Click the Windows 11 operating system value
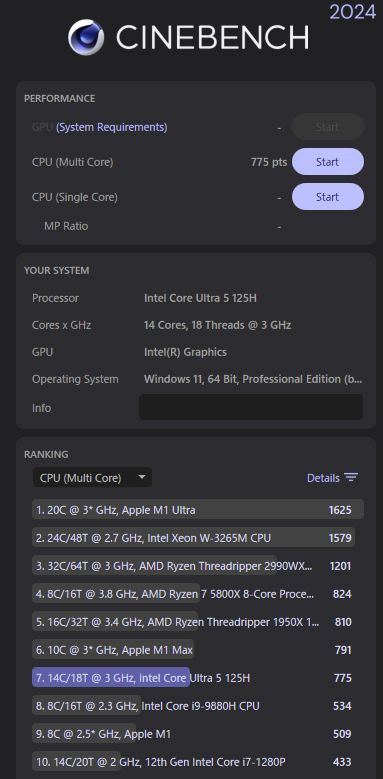Image resolution: width=383 pixels, height=779 pixels. (253, 379)
